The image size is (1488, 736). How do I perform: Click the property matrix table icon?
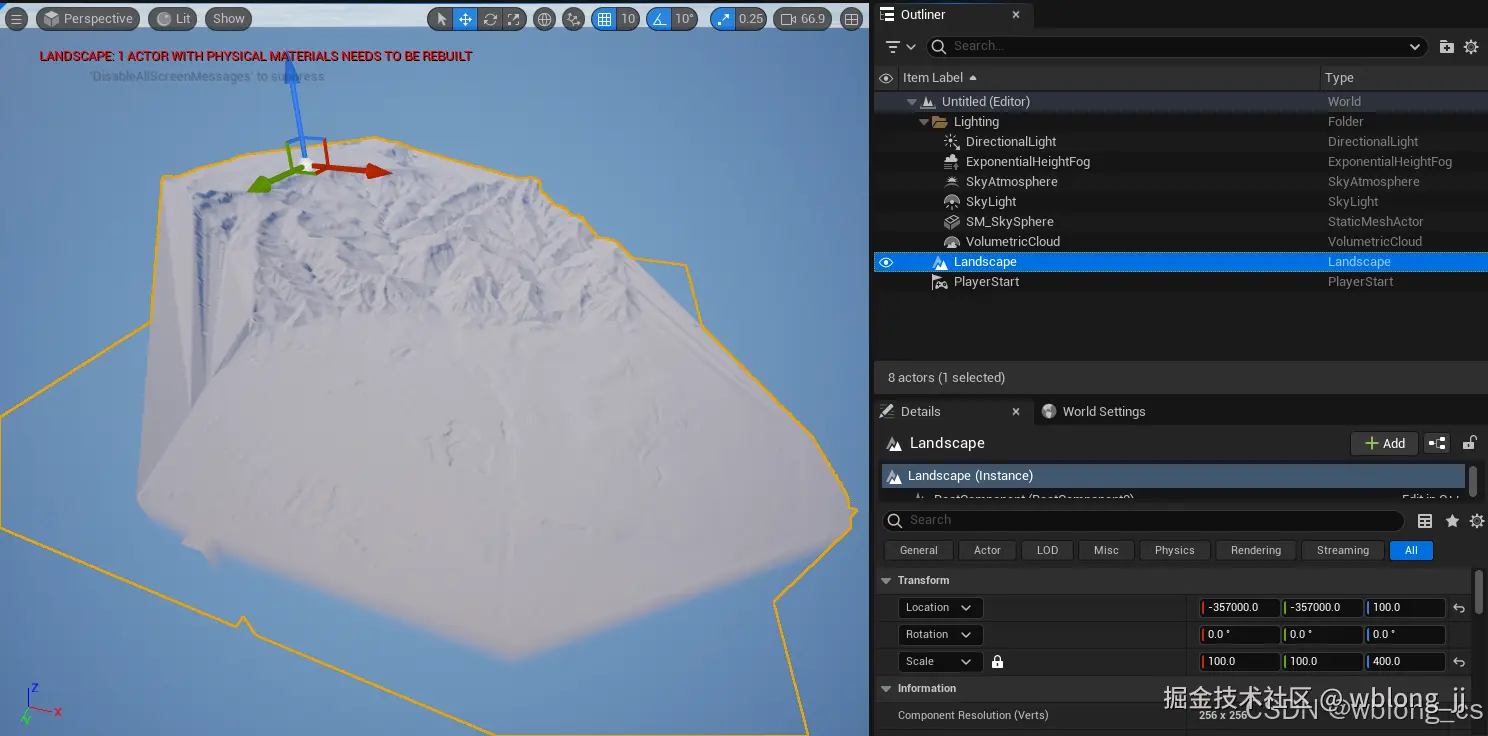coord(1425,521)
